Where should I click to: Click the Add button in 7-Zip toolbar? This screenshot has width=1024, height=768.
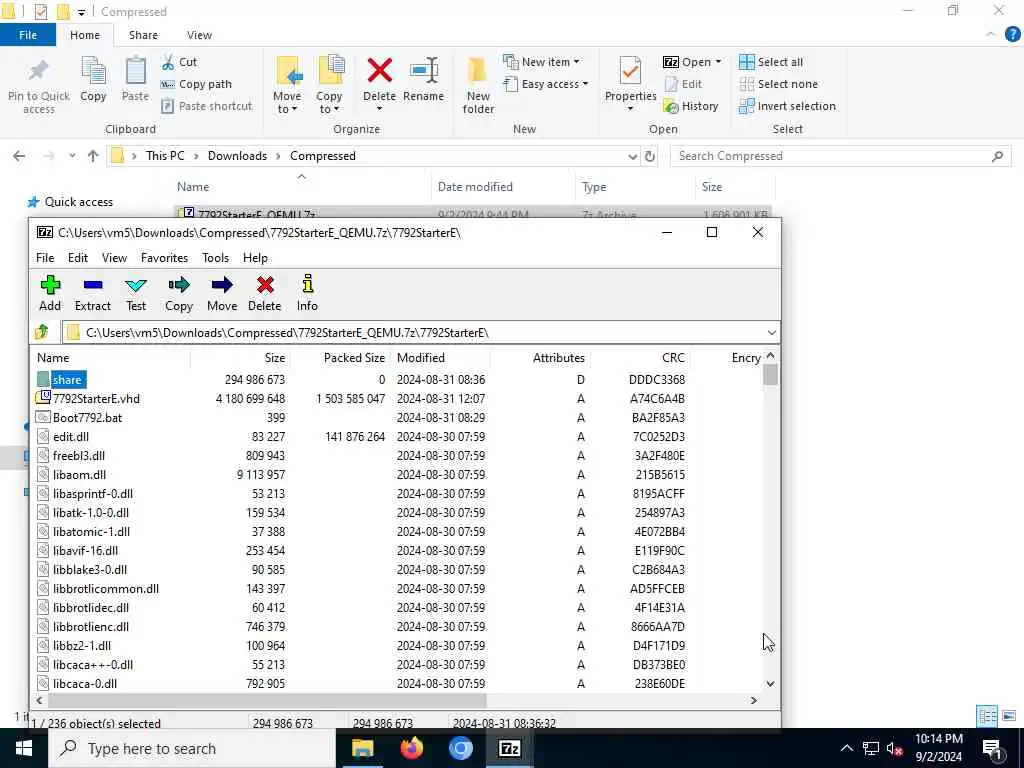[x=50, y=293]
